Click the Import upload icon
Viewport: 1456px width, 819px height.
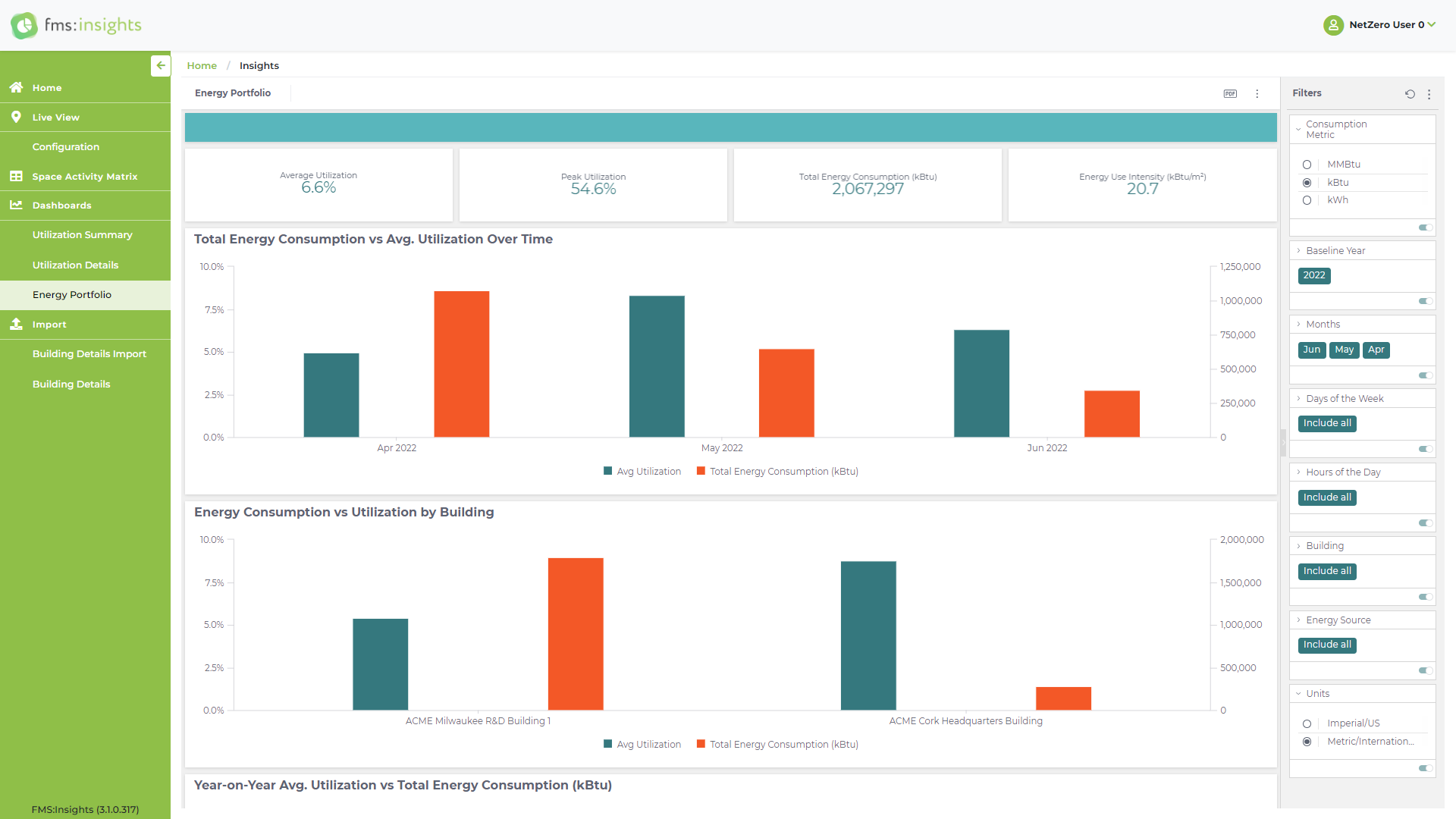(x=16, y=324)
